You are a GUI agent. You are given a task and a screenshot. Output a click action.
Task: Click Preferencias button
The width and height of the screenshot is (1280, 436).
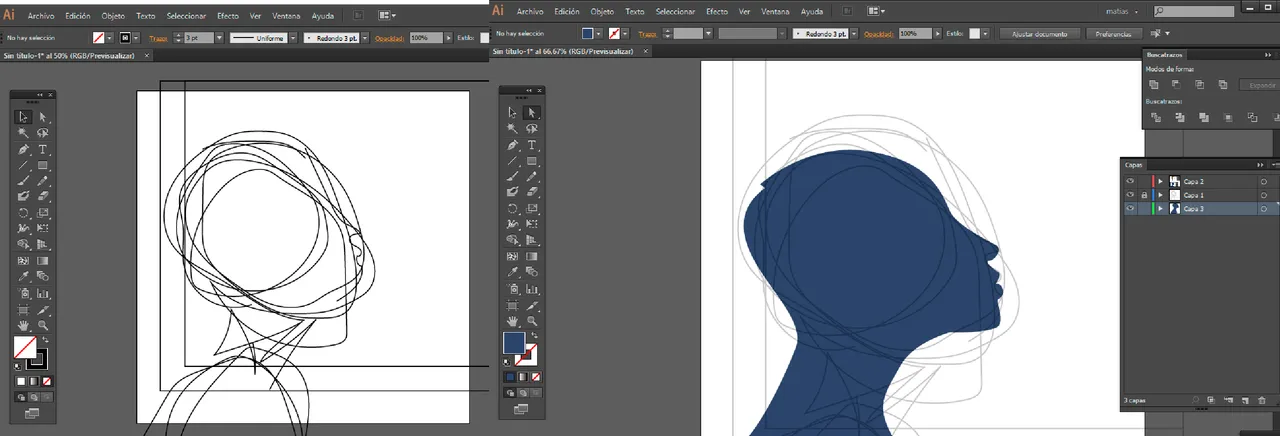point(1112,34)
